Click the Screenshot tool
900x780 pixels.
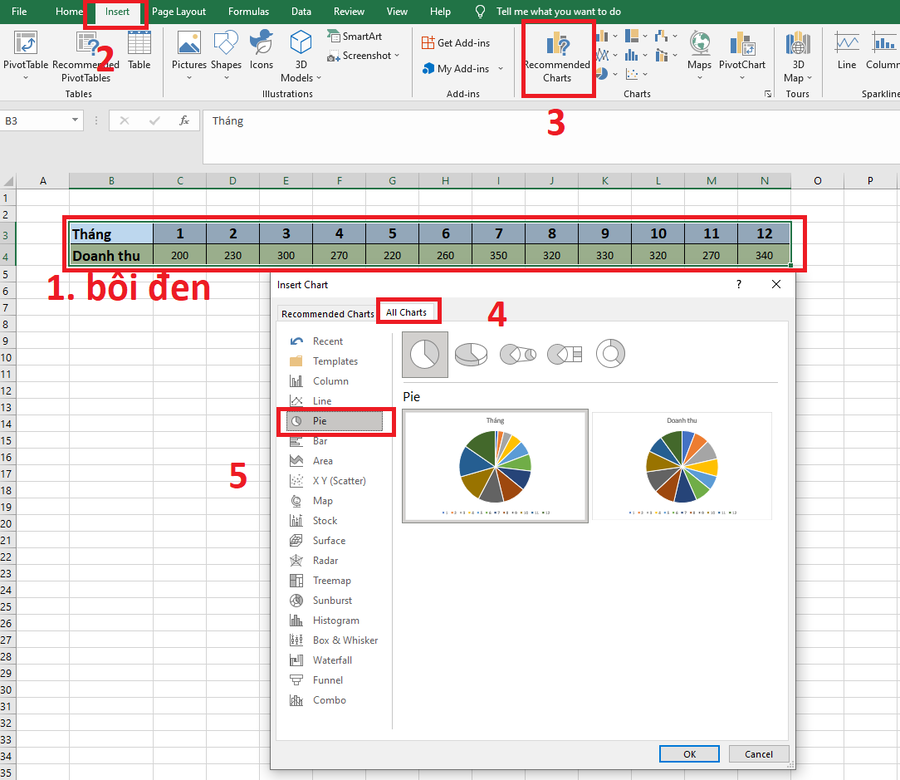click(359, 56)
